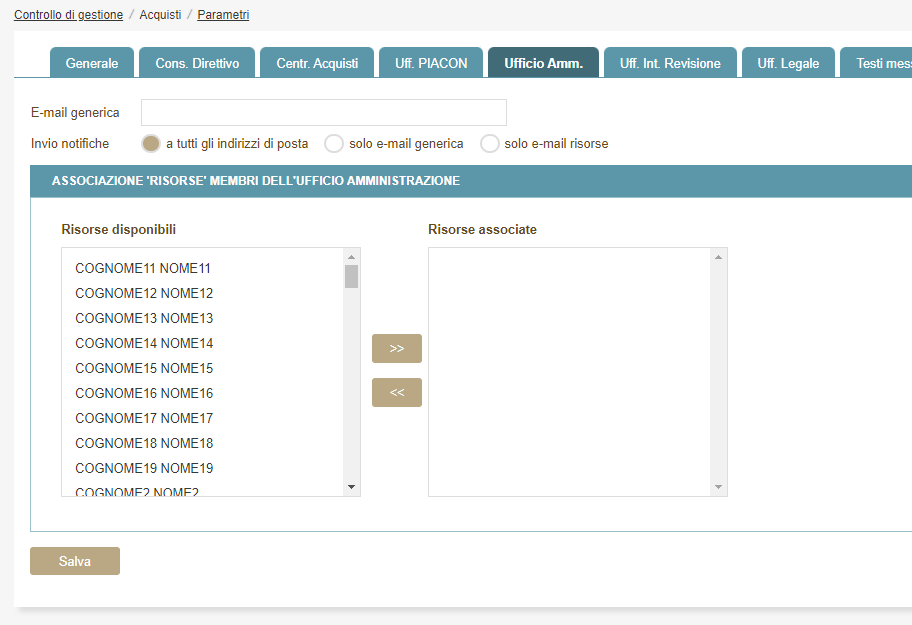Select 'a tutti gli indirizzi di posta' option

click(x=151, y=143)
